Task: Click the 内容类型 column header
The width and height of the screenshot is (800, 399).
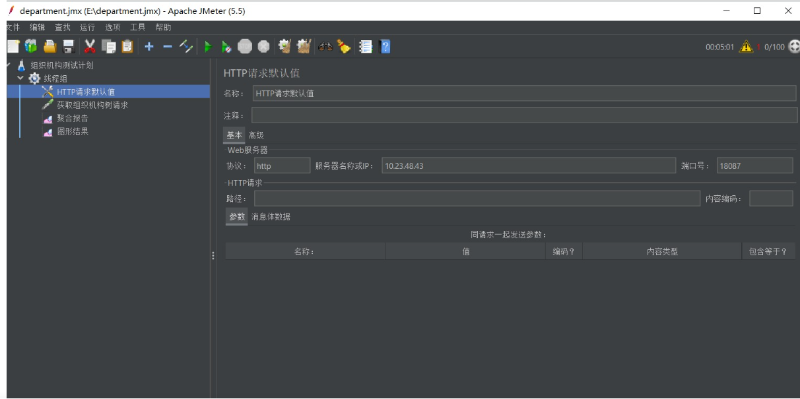Action: point(662,251)
